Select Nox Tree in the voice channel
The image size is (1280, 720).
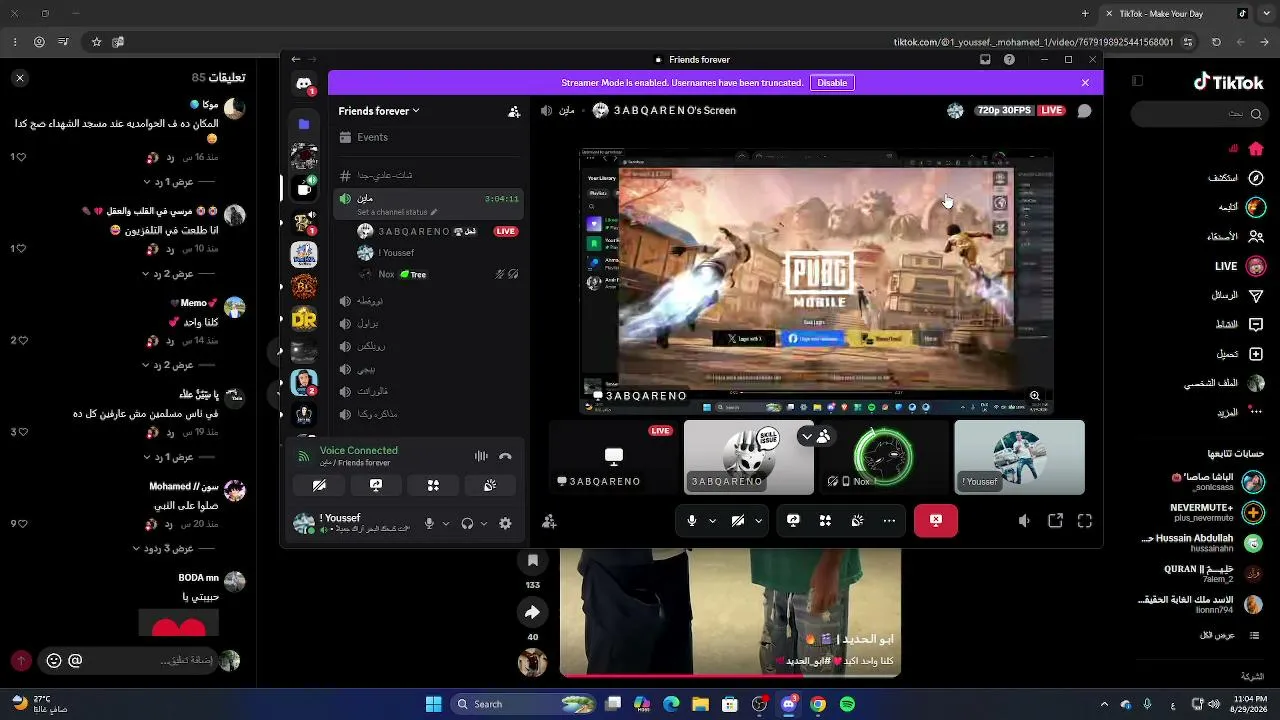pyautogui.click(x=437, y=274)
